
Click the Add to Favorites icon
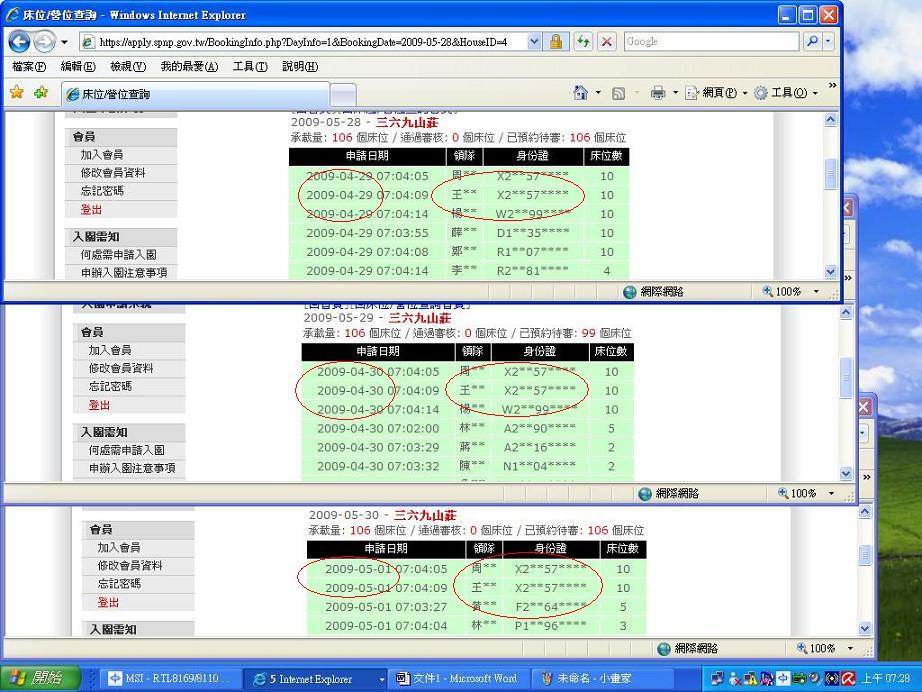click(40, 93)
